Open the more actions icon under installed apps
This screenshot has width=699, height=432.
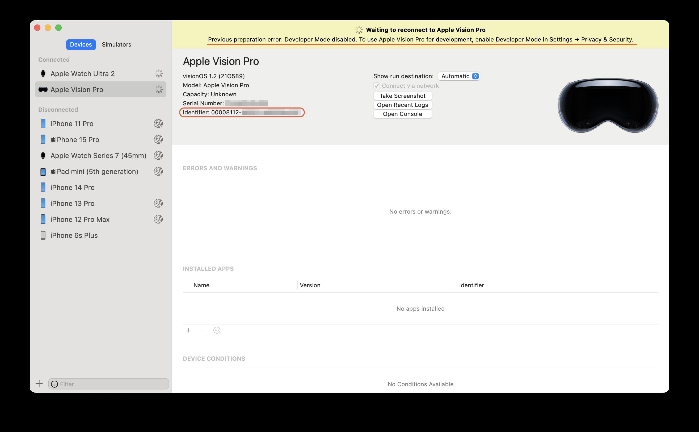coord(217,330)
